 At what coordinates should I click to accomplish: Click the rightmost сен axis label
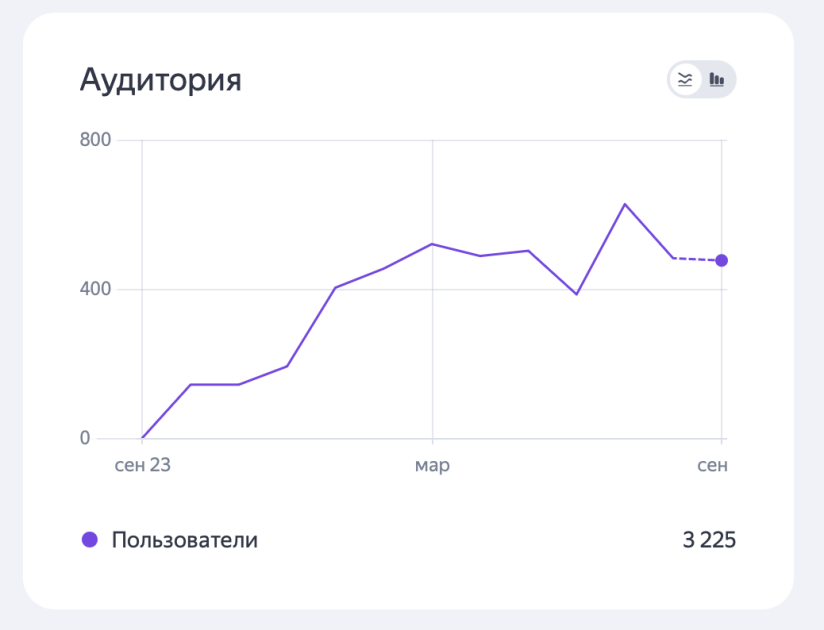tap(712, 465)
